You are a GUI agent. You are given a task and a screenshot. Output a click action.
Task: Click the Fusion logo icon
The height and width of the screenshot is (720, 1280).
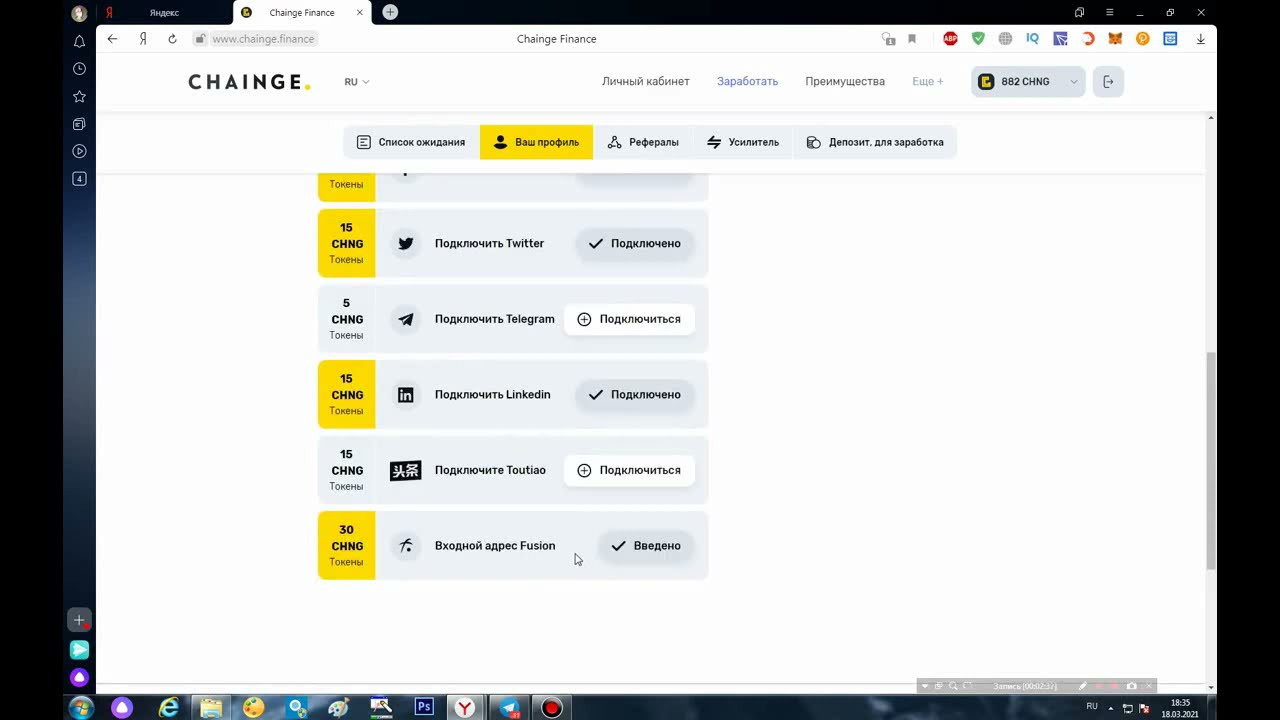(405, 546)
